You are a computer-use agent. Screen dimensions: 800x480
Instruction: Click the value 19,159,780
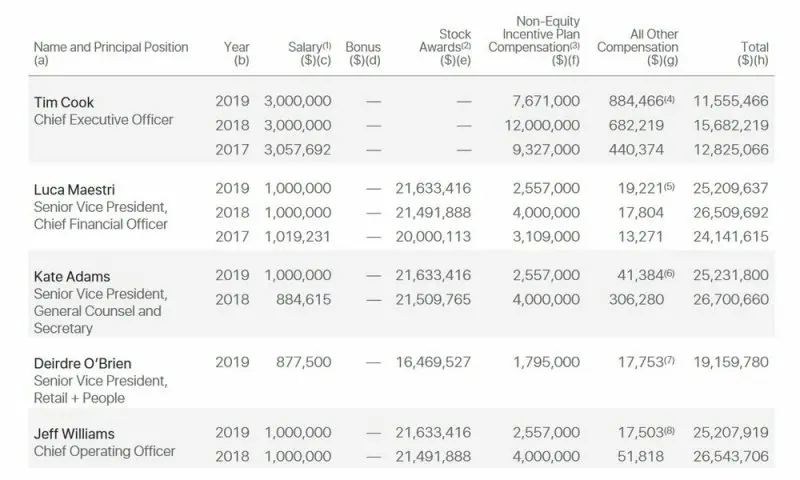[x=731, y=362]
